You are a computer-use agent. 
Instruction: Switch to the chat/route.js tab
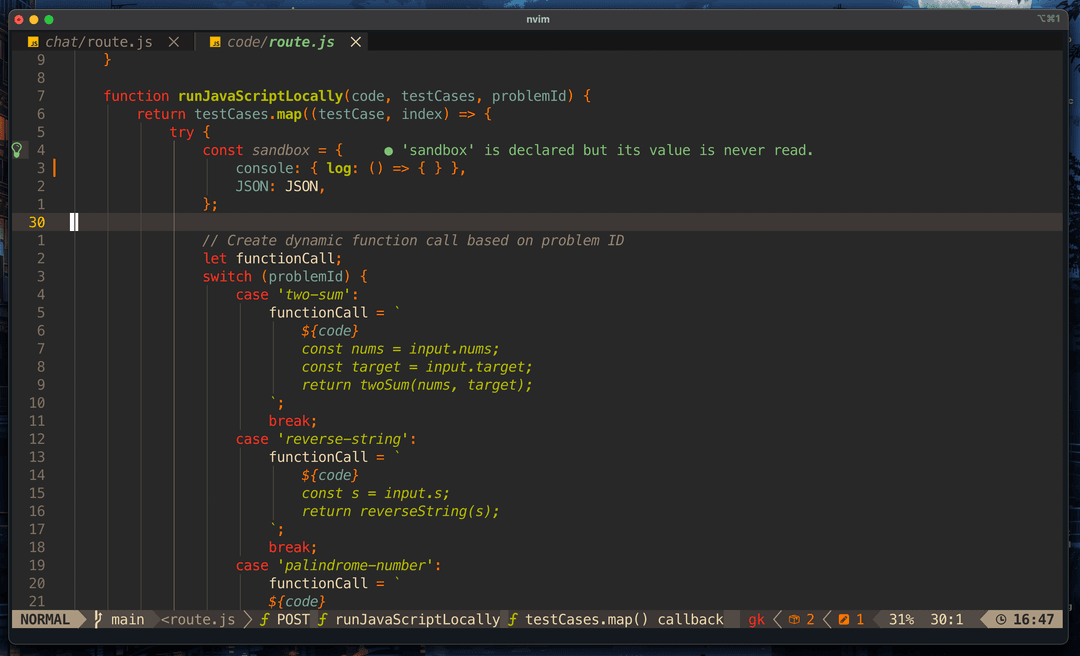point(98,42)
